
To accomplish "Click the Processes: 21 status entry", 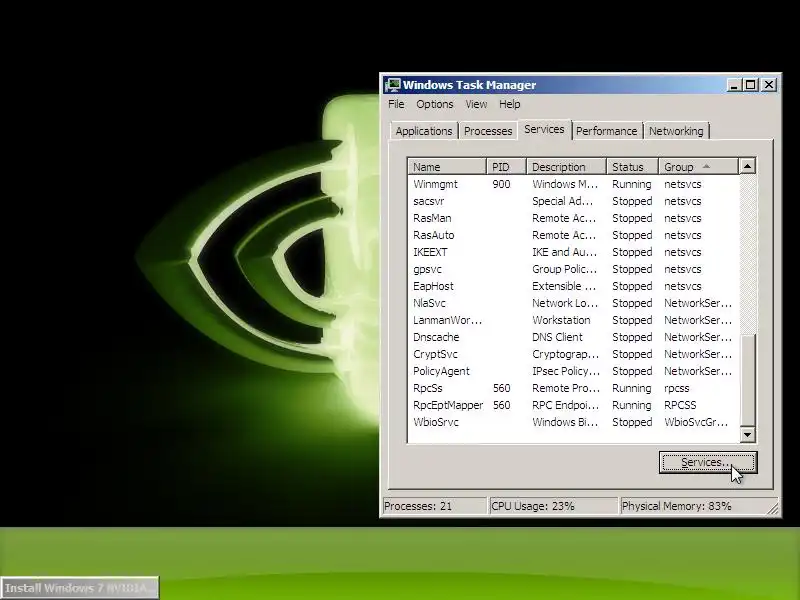I will pyautogui.click(x=435, y=506).
